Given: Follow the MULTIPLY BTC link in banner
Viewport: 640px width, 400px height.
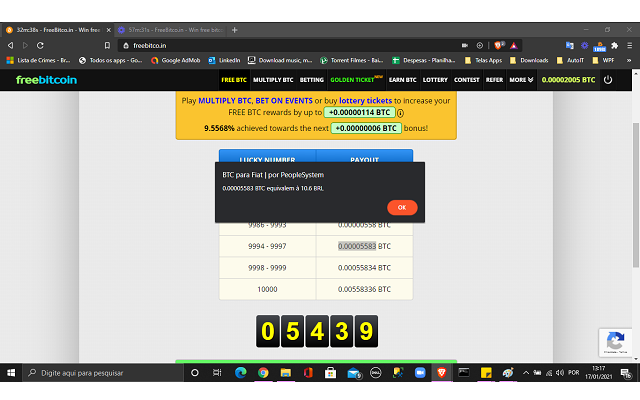Looking at the screenshot, I should [225, 100].
